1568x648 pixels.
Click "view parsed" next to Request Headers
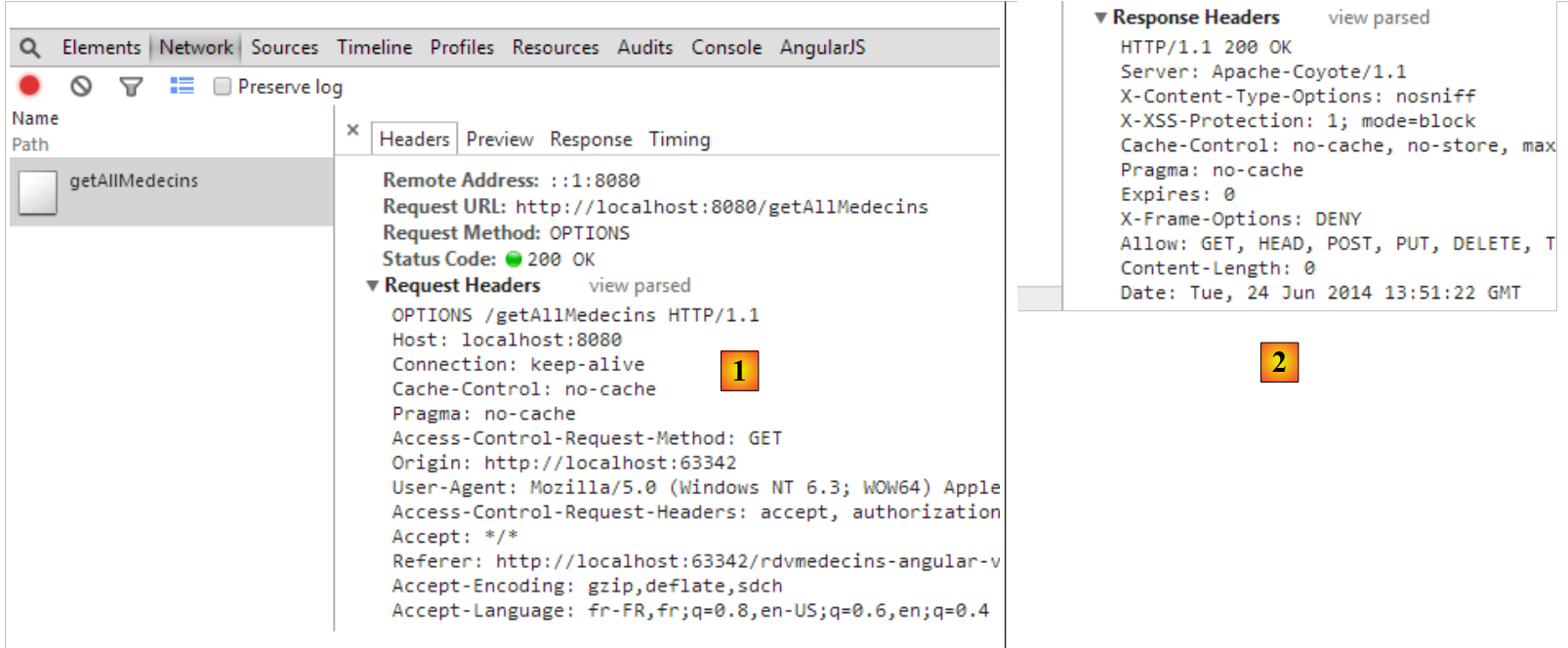[640, 286]
